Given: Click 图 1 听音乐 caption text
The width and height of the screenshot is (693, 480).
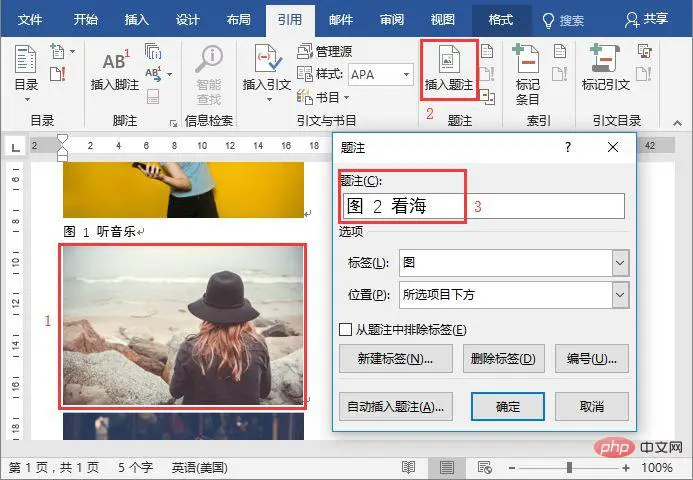Looking at the screenshot, I should [x=99, y=231].
